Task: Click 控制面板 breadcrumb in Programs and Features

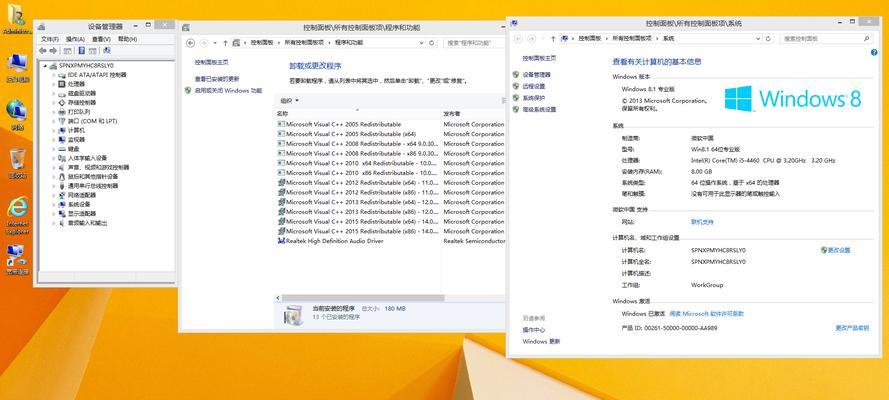Action: (x=261, y=42)
